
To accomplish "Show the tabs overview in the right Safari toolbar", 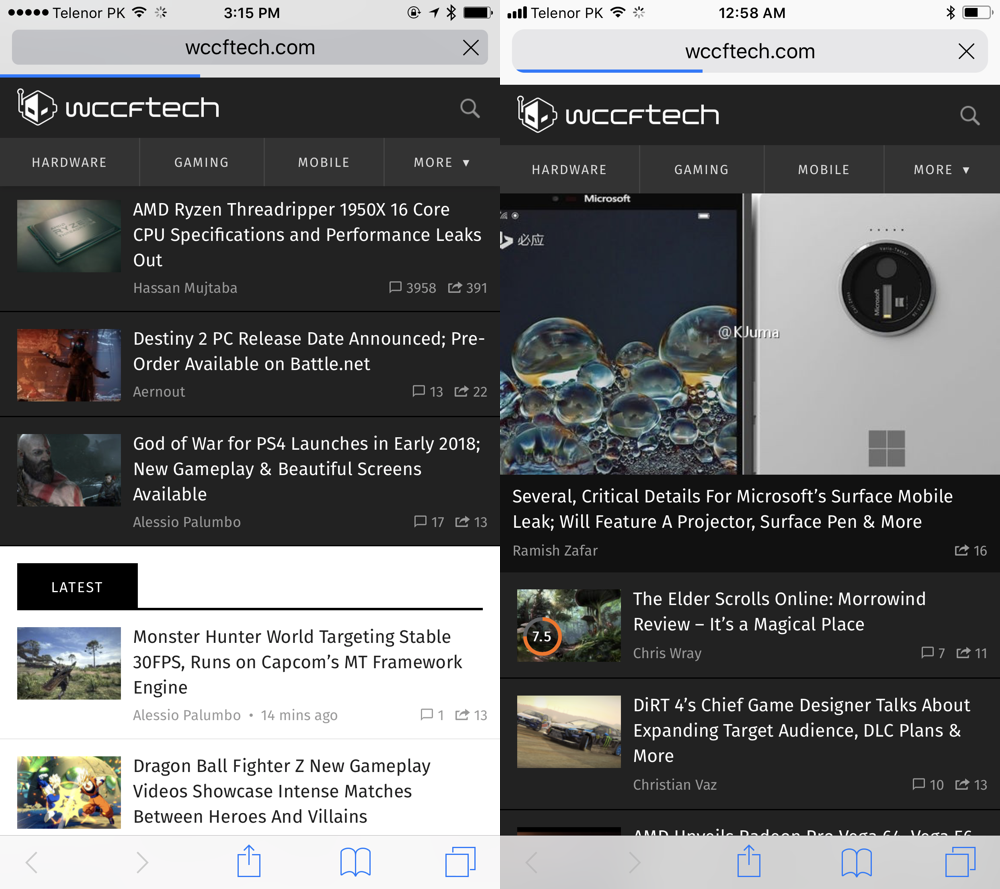I will [960, 862].
